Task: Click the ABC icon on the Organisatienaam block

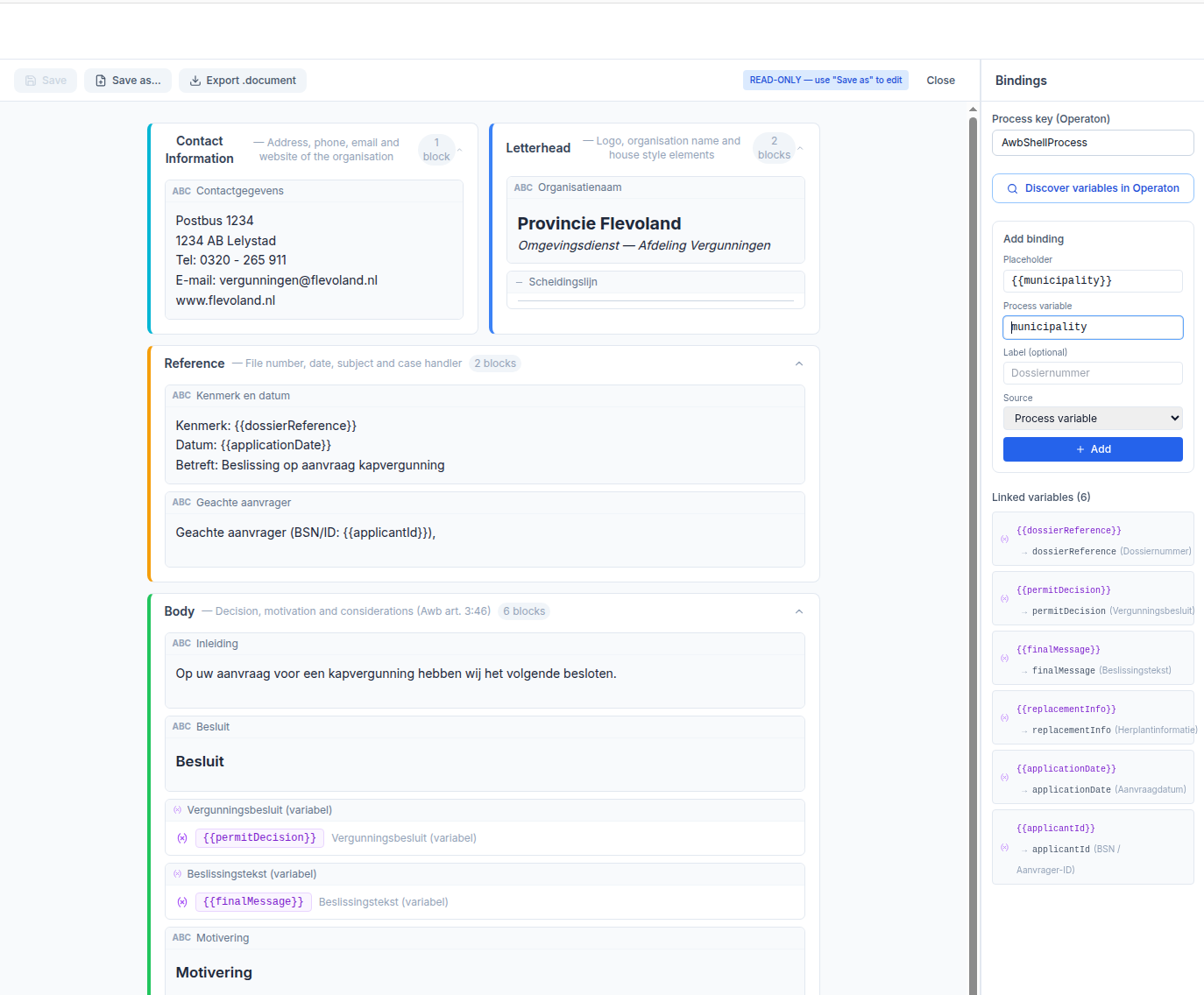Action: click(x=523, y=187)
